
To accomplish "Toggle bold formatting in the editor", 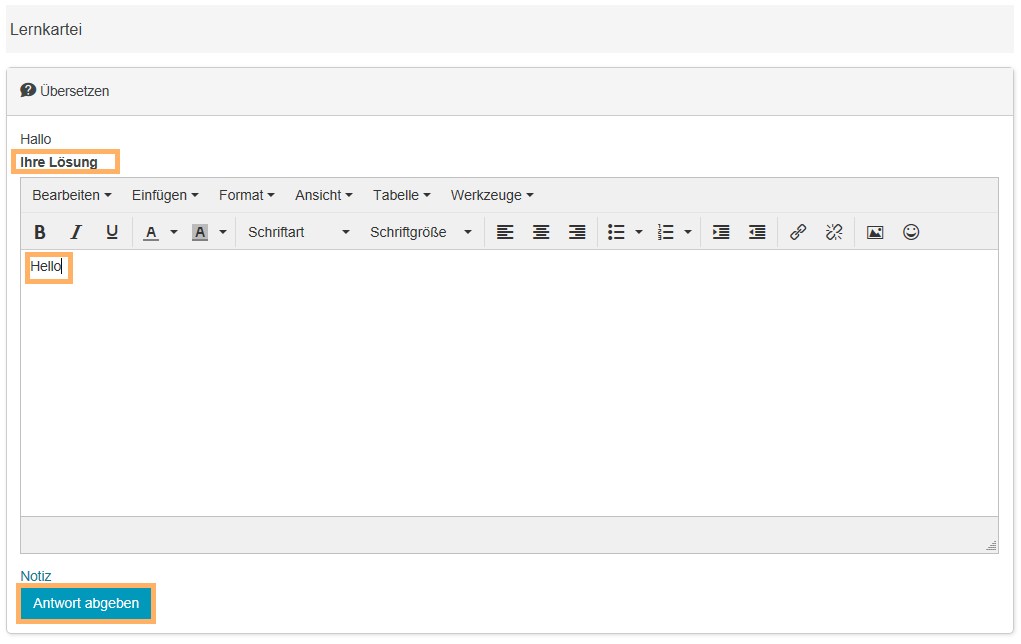I will [x=40, y=232].
